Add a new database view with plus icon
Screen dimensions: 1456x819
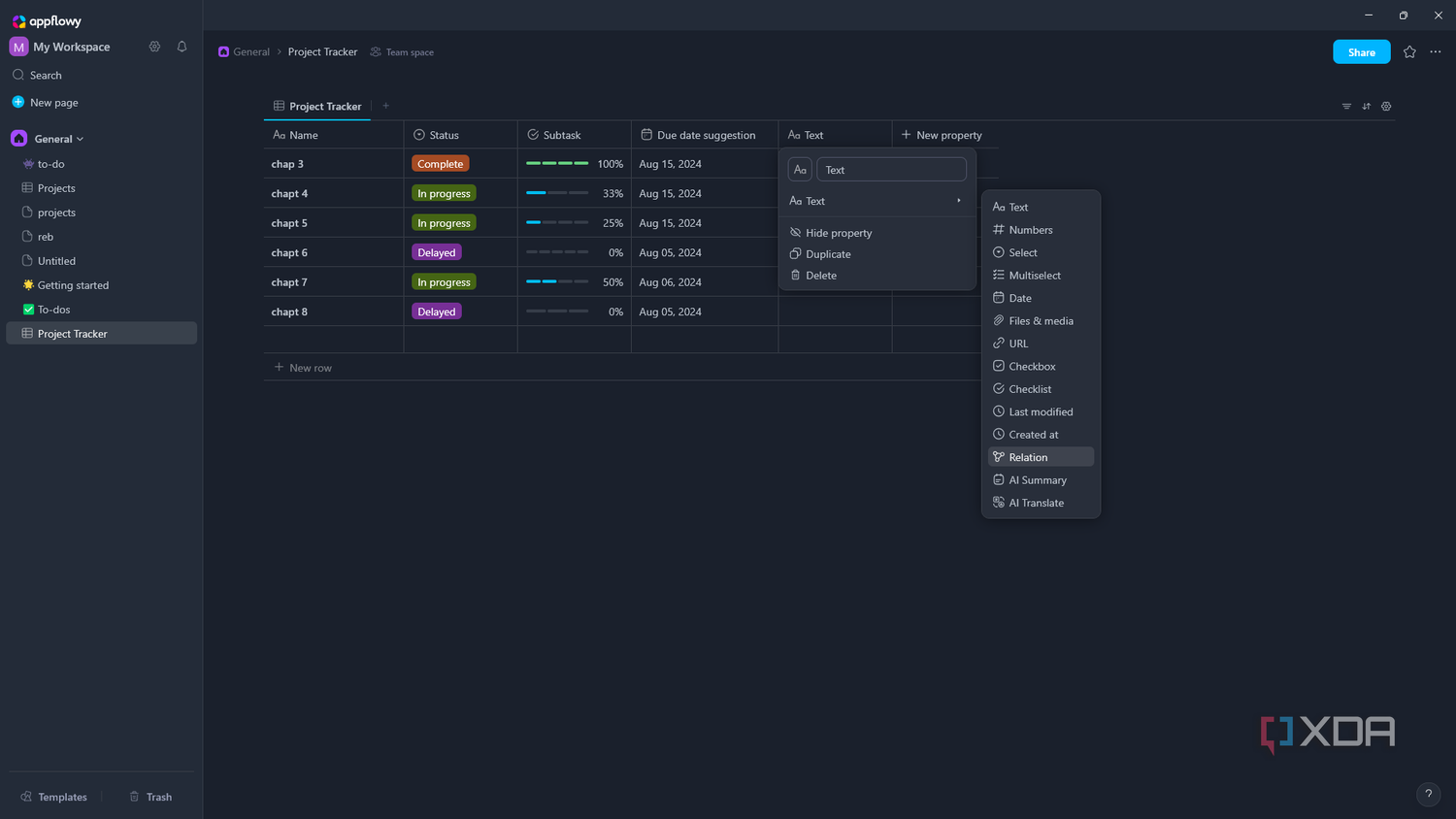point(385,106)
